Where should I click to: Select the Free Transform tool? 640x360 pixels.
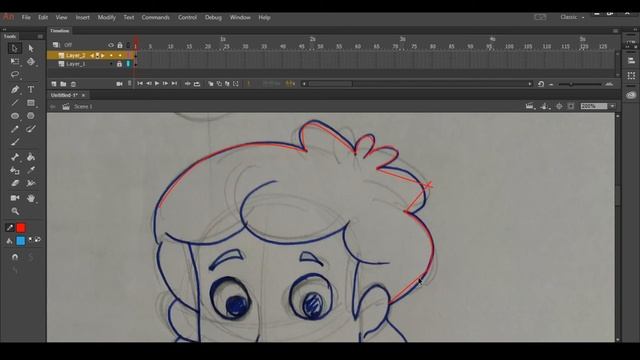point(15,62)
